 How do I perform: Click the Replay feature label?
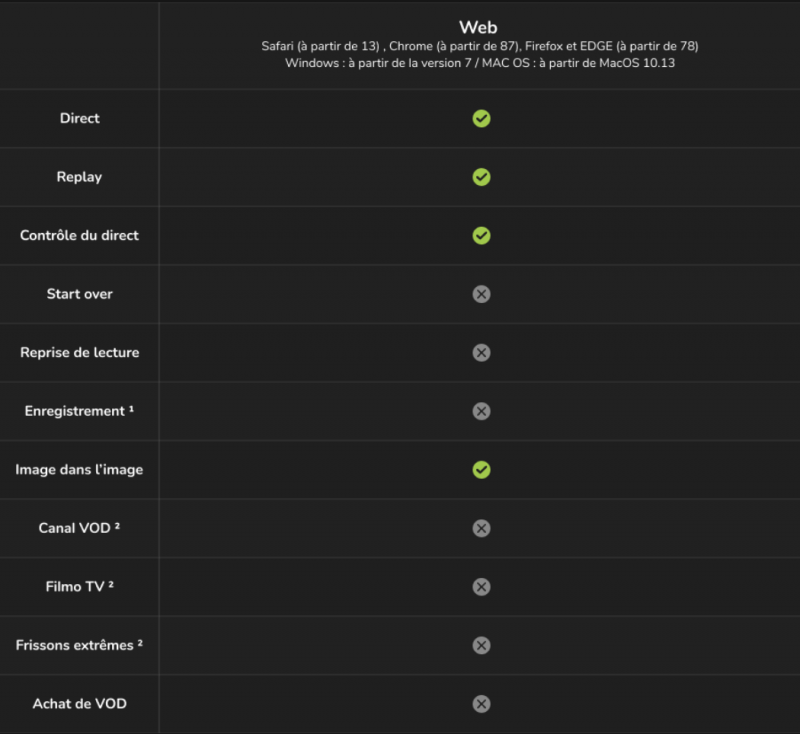[x=79, y=177]
